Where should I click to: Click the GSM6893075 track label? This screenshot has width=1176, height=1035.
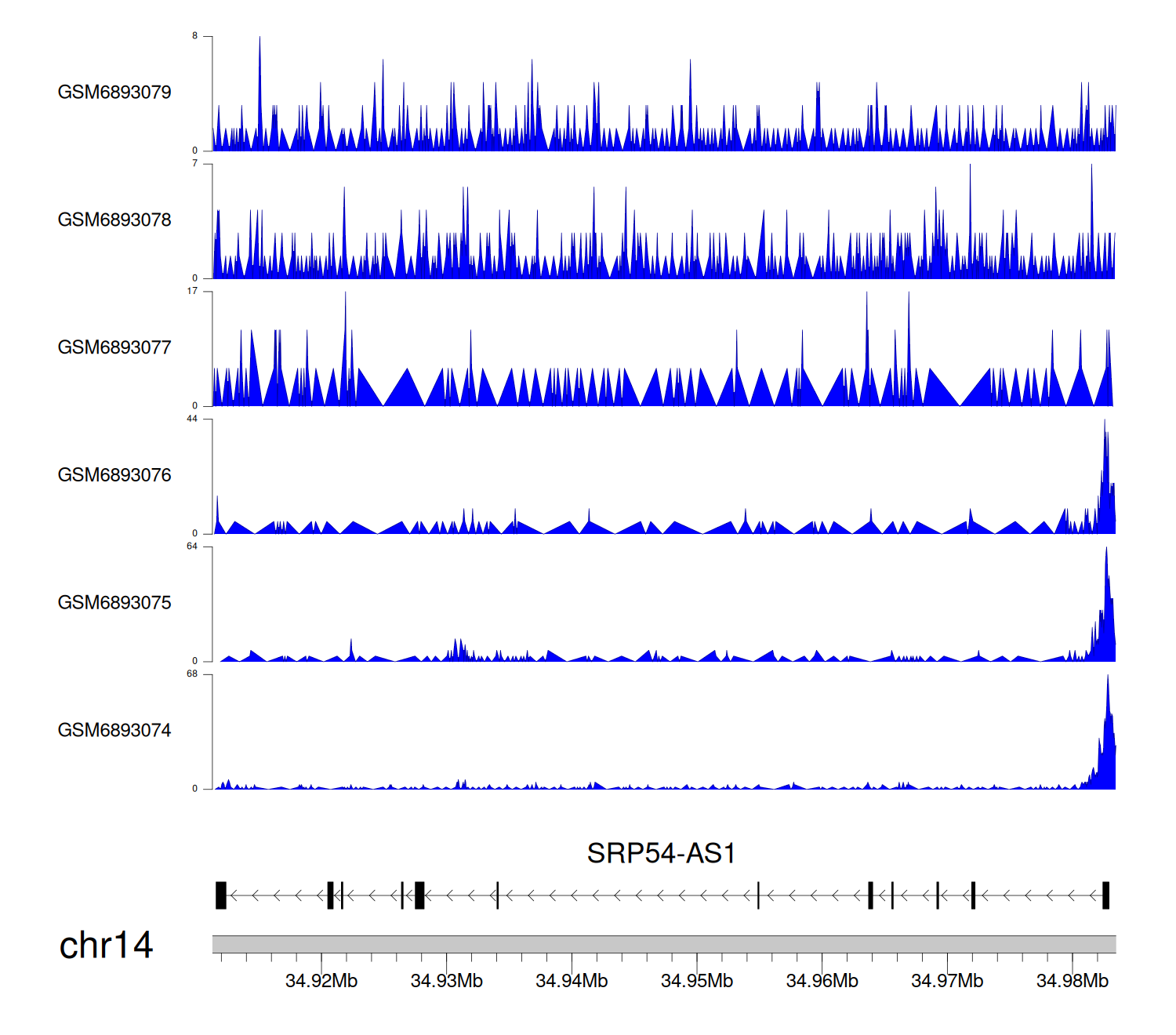114,603
